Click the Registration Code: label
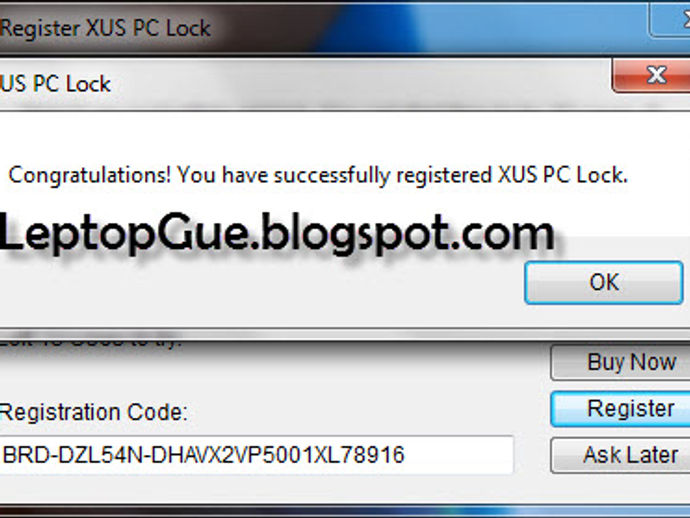The image size is (690, 518). 94,412
